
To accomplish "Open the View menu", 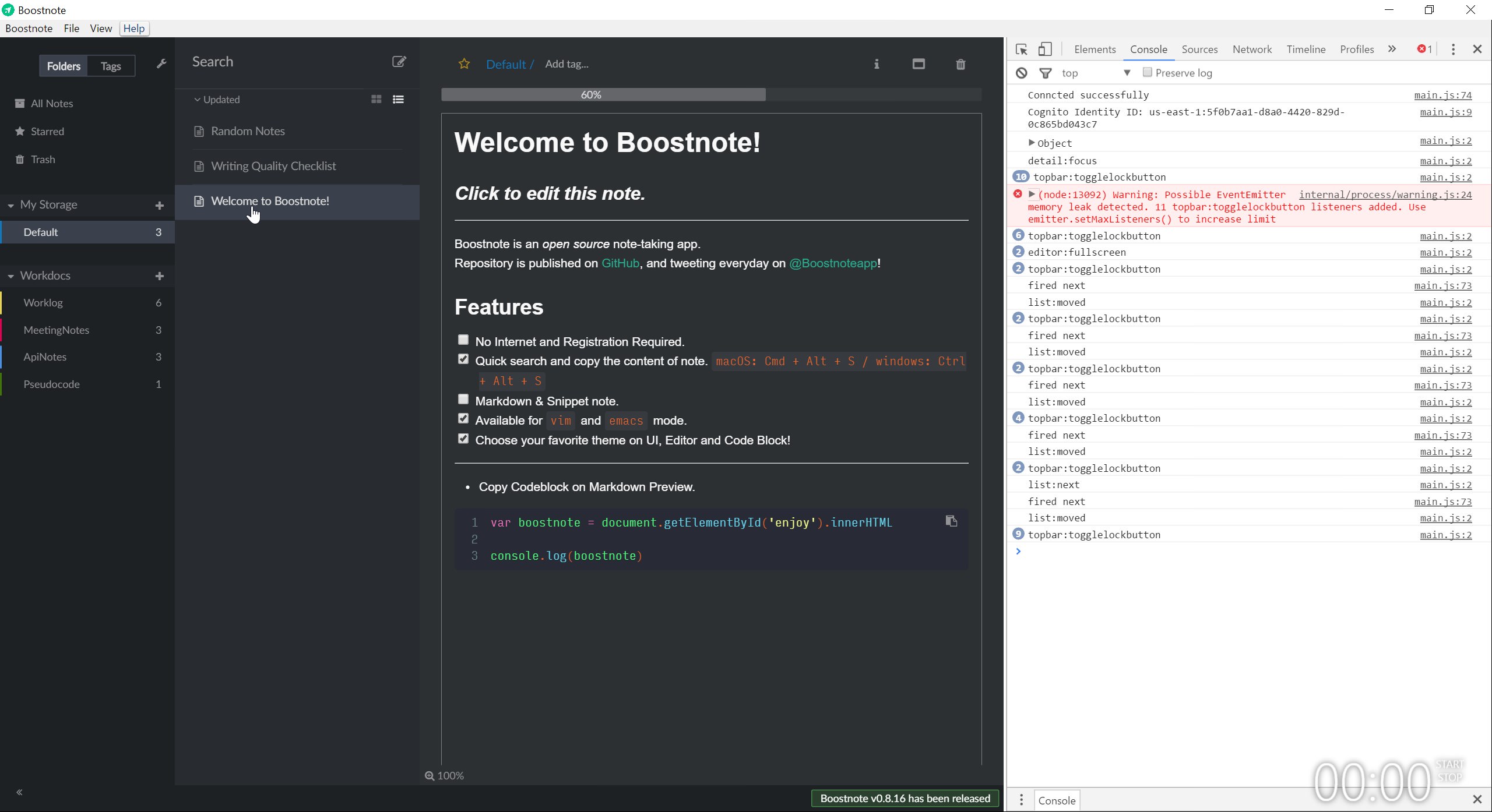I will (101, 29).
